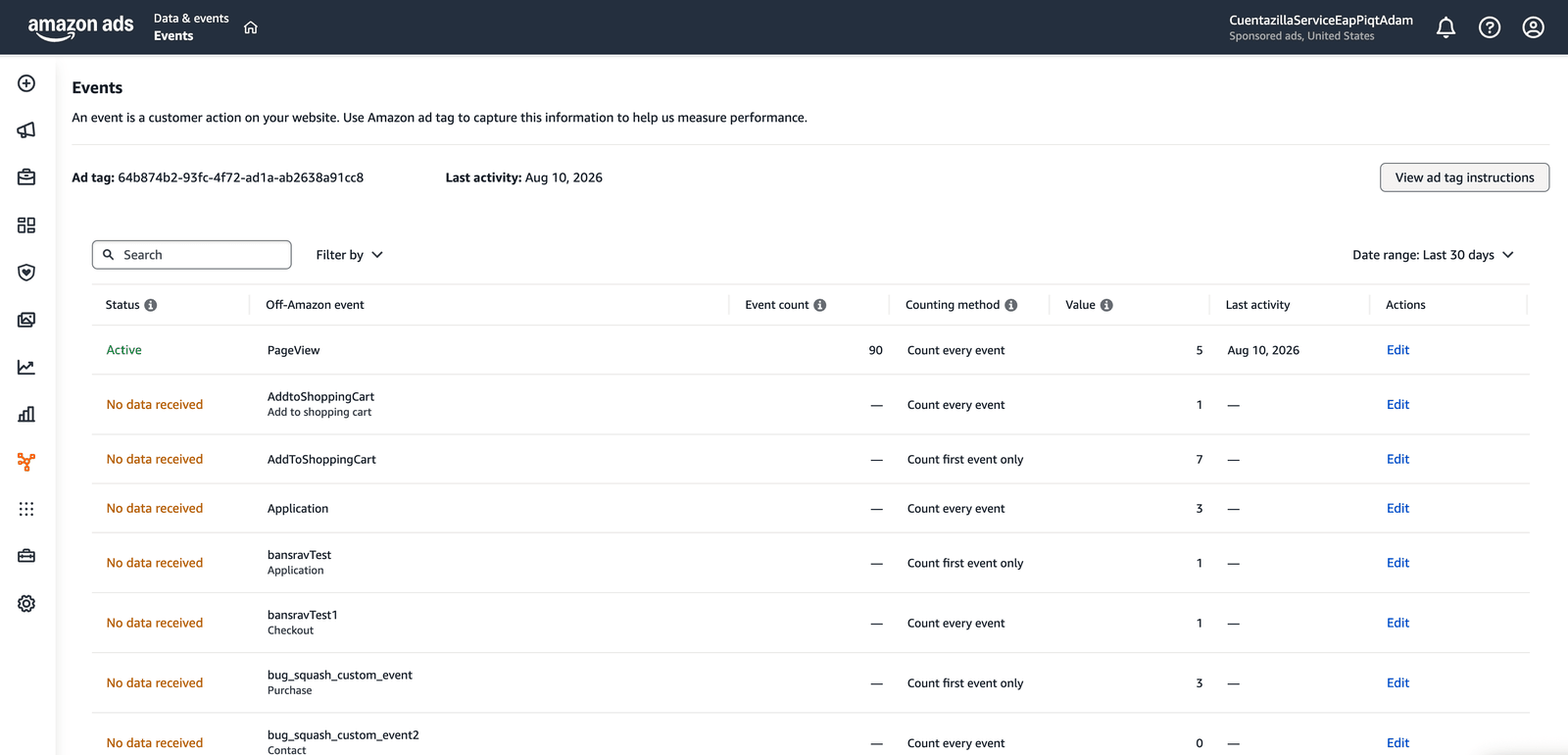This screenshot has width=1568, height=755.
Task: Expand the Filter by dropdown
Action: (x=349, y=255)
